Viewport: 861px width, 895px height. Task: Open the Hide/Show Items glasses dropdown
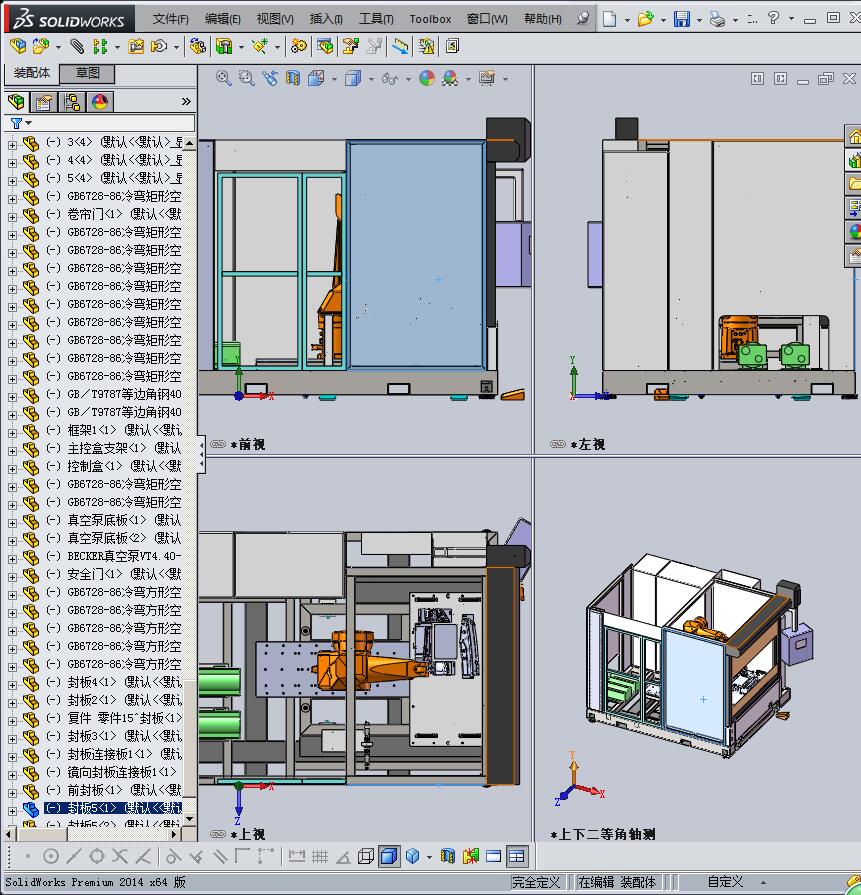(408, 79)
